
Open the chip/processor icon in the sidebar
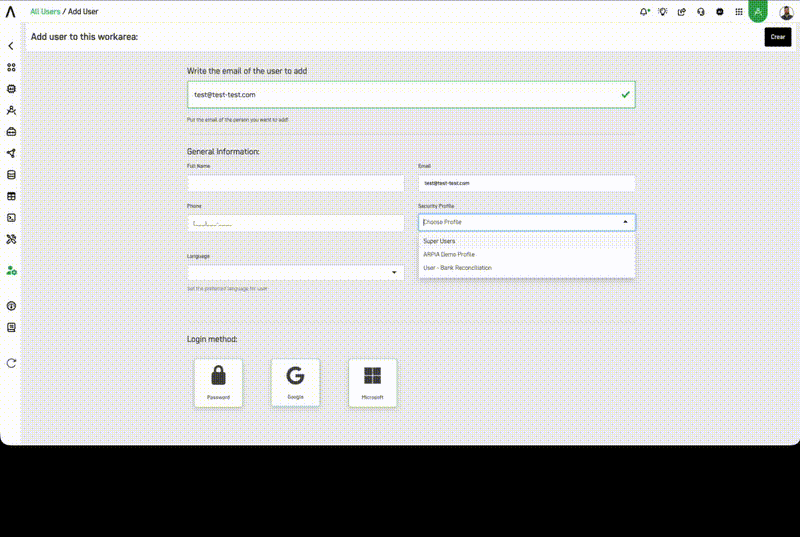(x=11, y=89)
